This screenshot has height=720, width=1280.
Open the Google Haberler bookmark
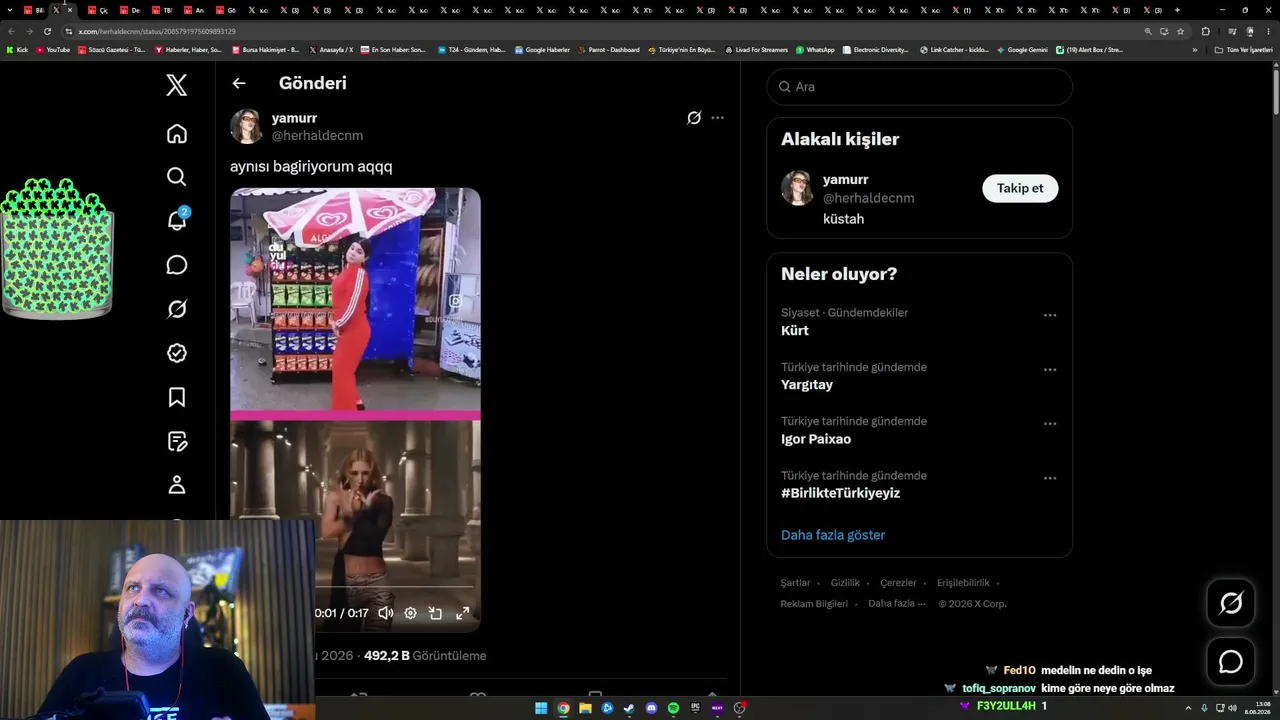[x=542, y=50]
